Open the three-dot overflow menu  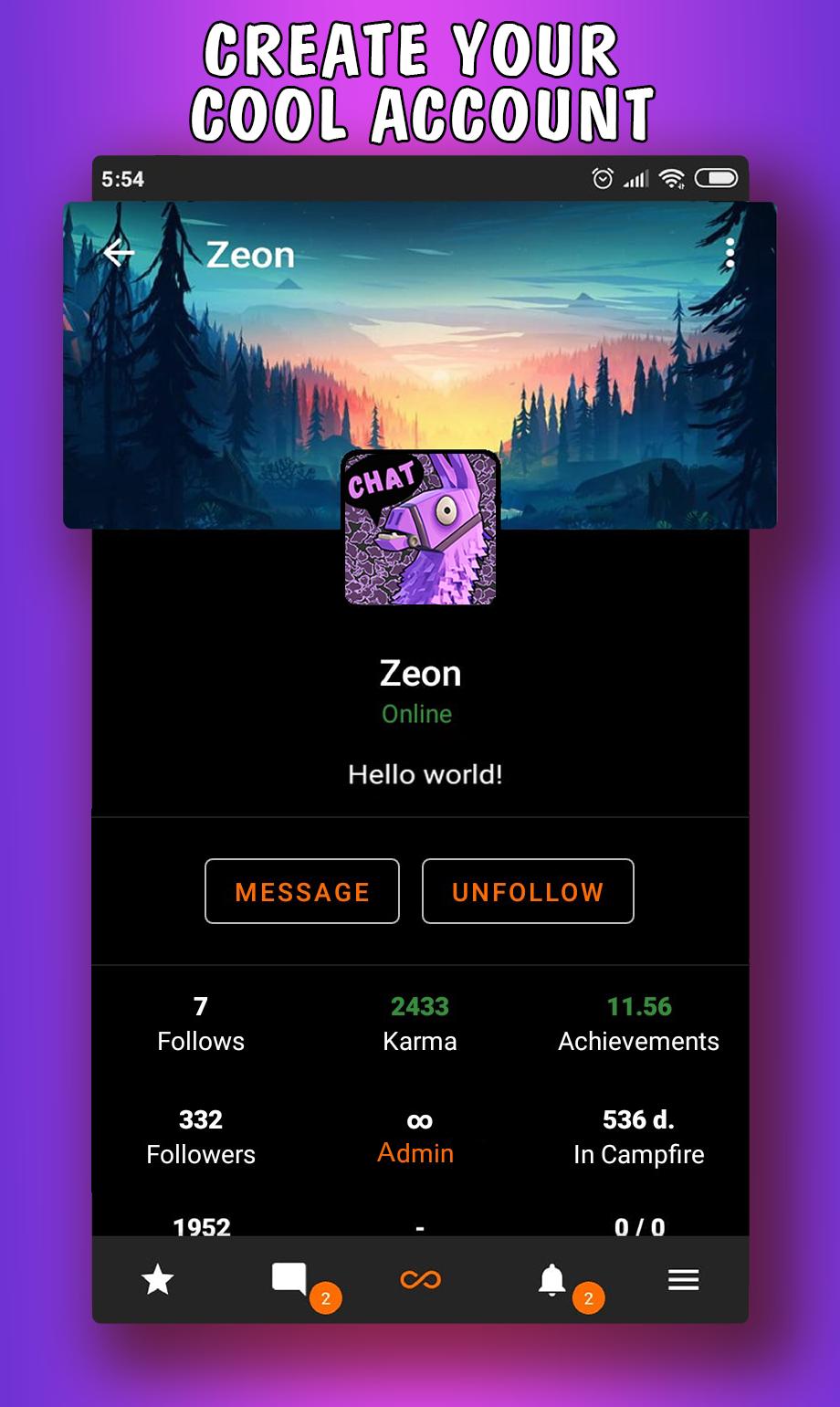click(730, 253)
